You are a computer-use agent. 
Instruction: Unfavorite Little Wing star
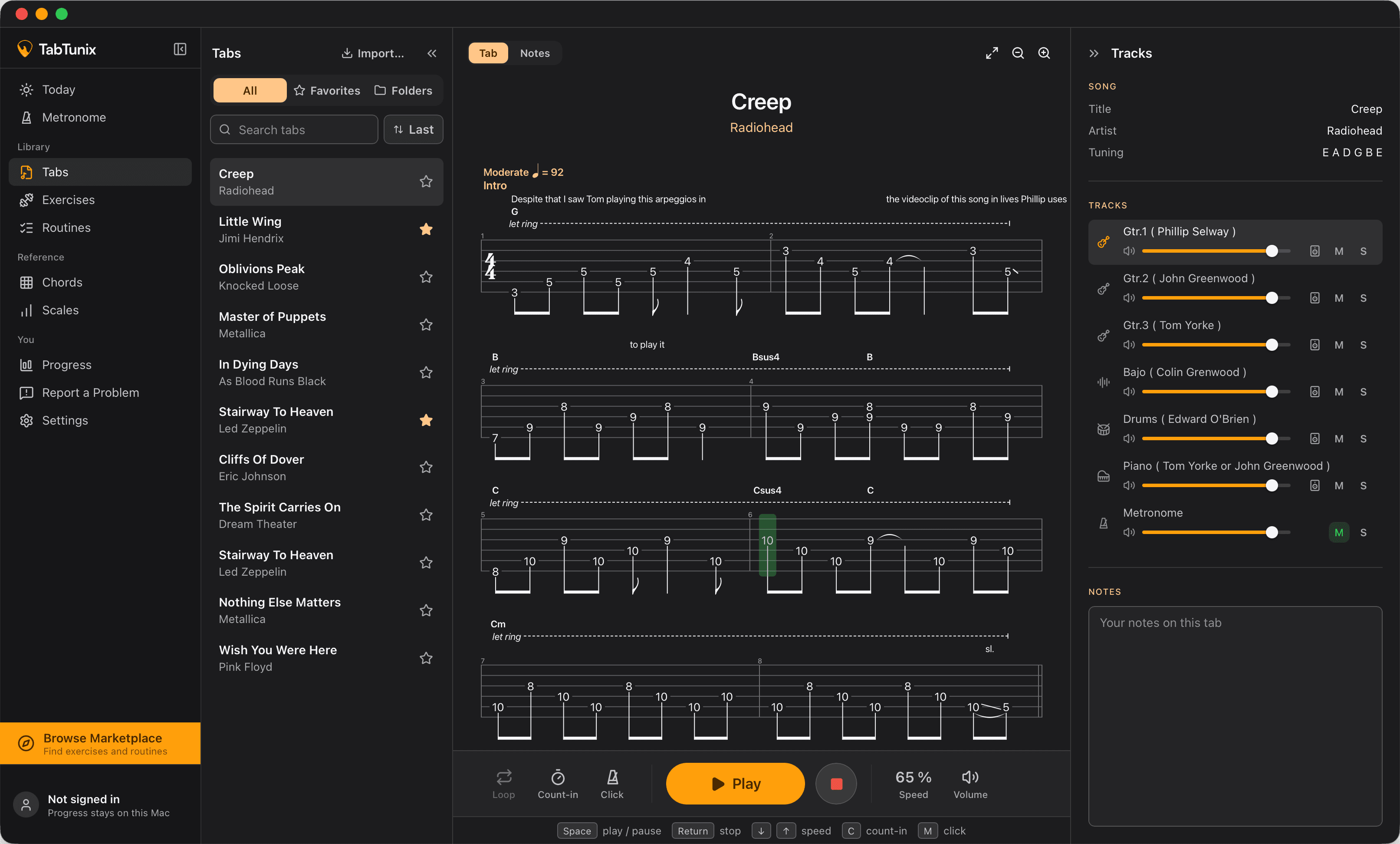click(426, 229)
